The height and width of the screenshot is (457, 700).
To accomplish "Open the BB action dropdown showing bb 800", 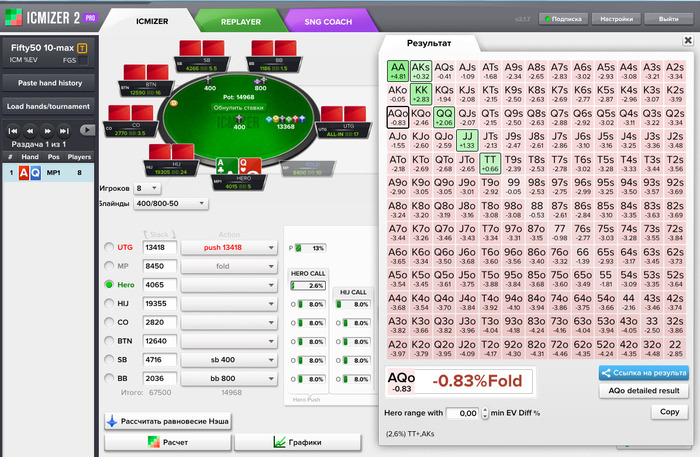I will tap(229, 378).
